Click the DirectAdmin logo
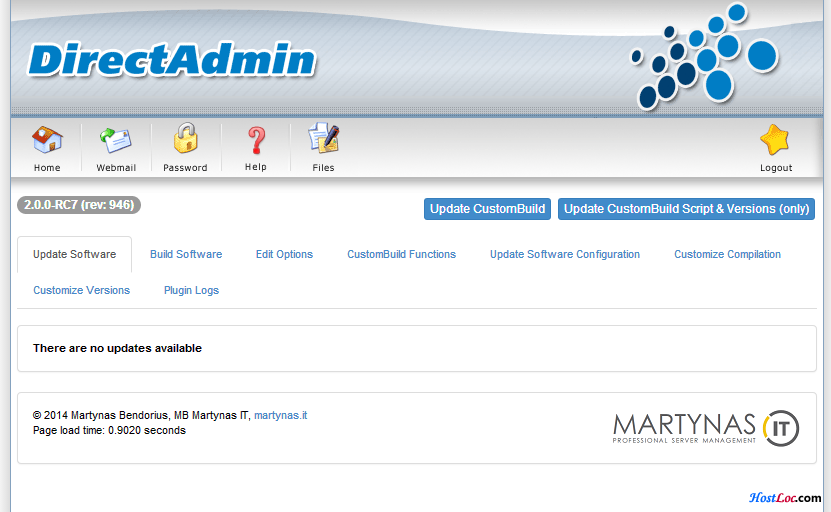Viewport: 831px width, 512px height. [172, 59]
